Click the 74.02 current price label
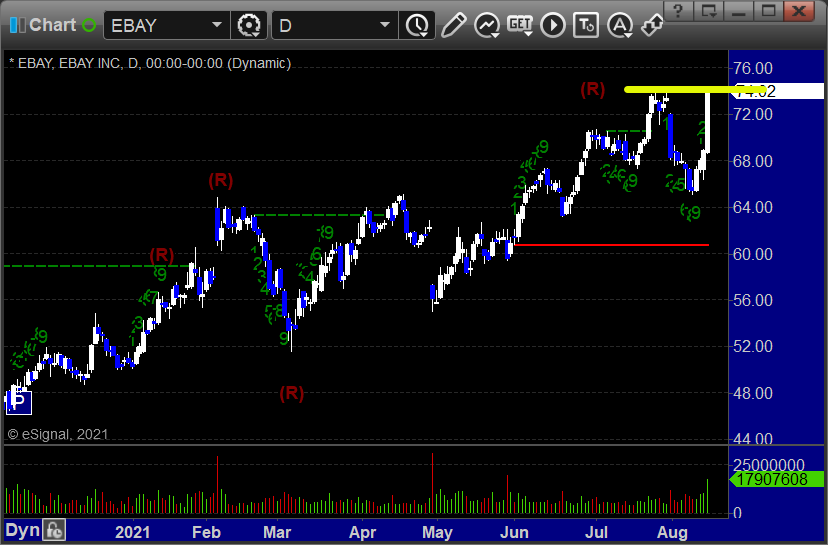Screen dimensions: 828x545 (x=779, y=91)
